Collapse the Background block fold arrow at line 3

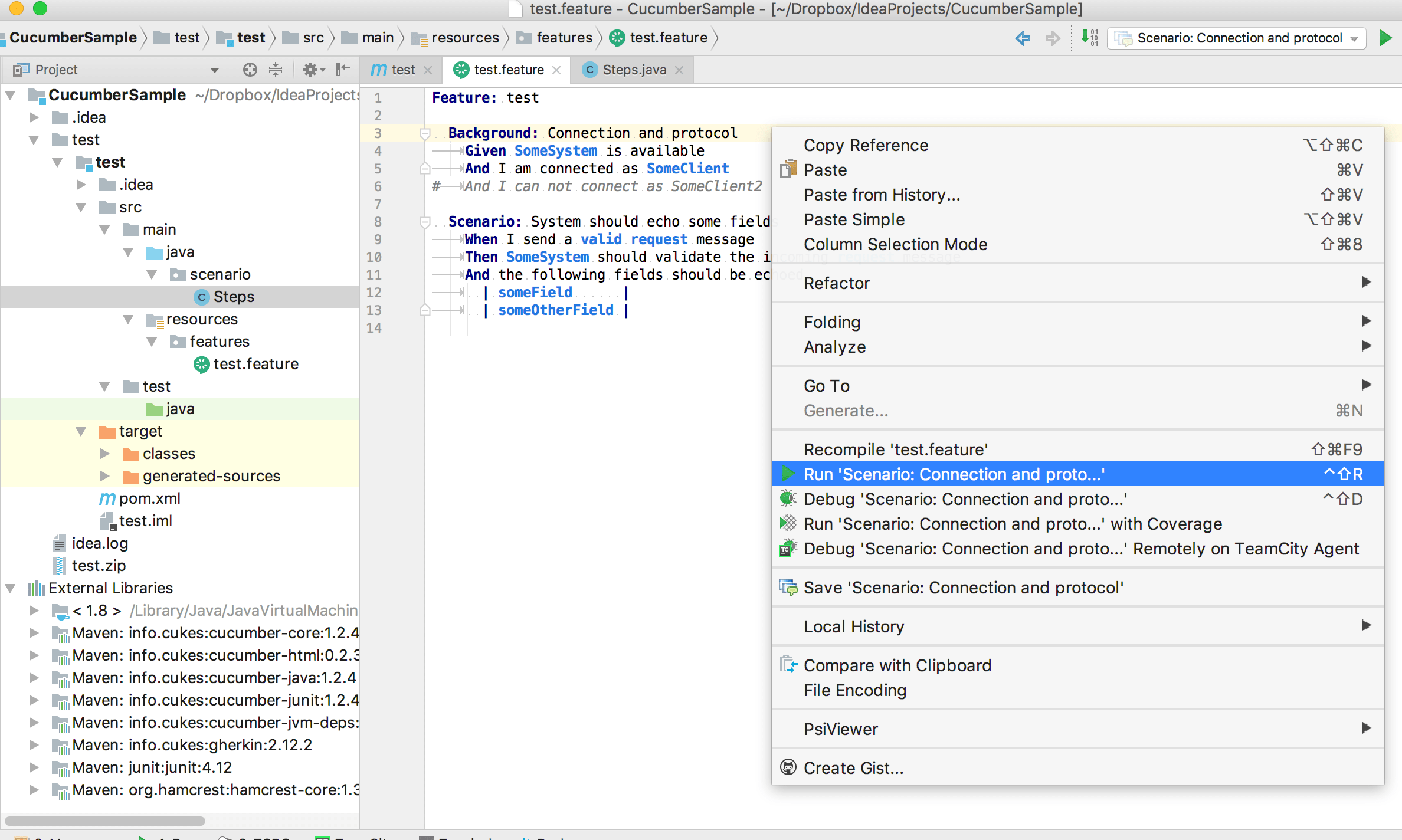425,133
